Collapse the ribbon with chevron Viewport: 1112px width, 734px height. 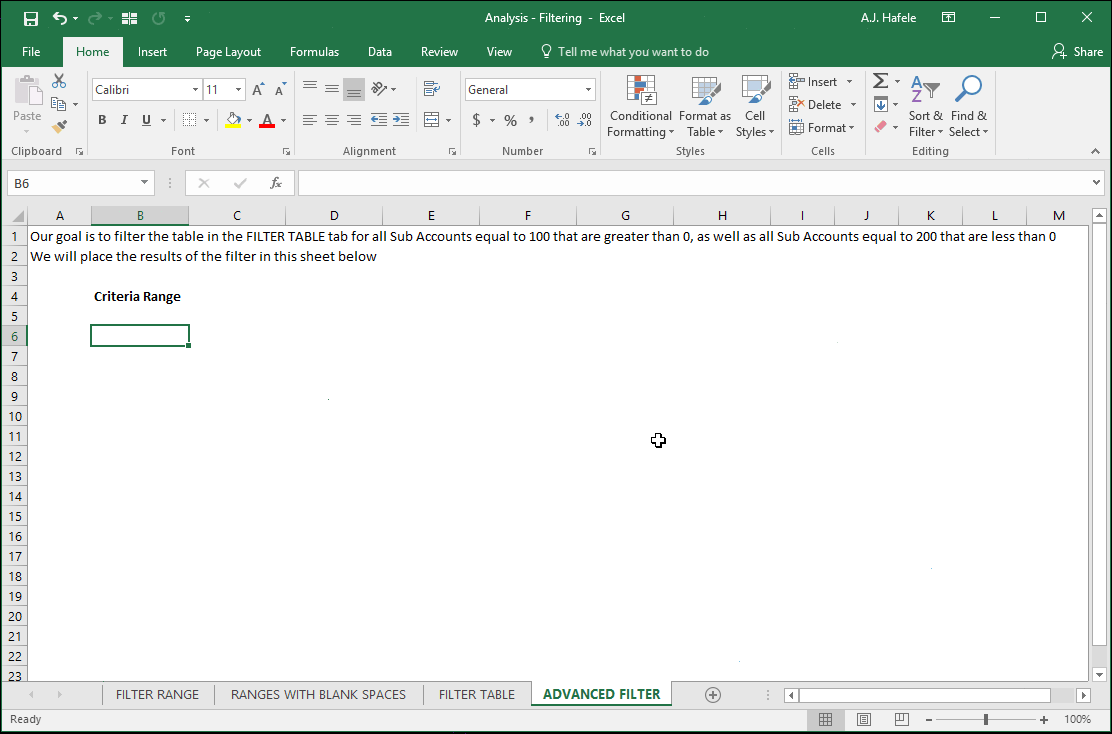coord(1096,151)
